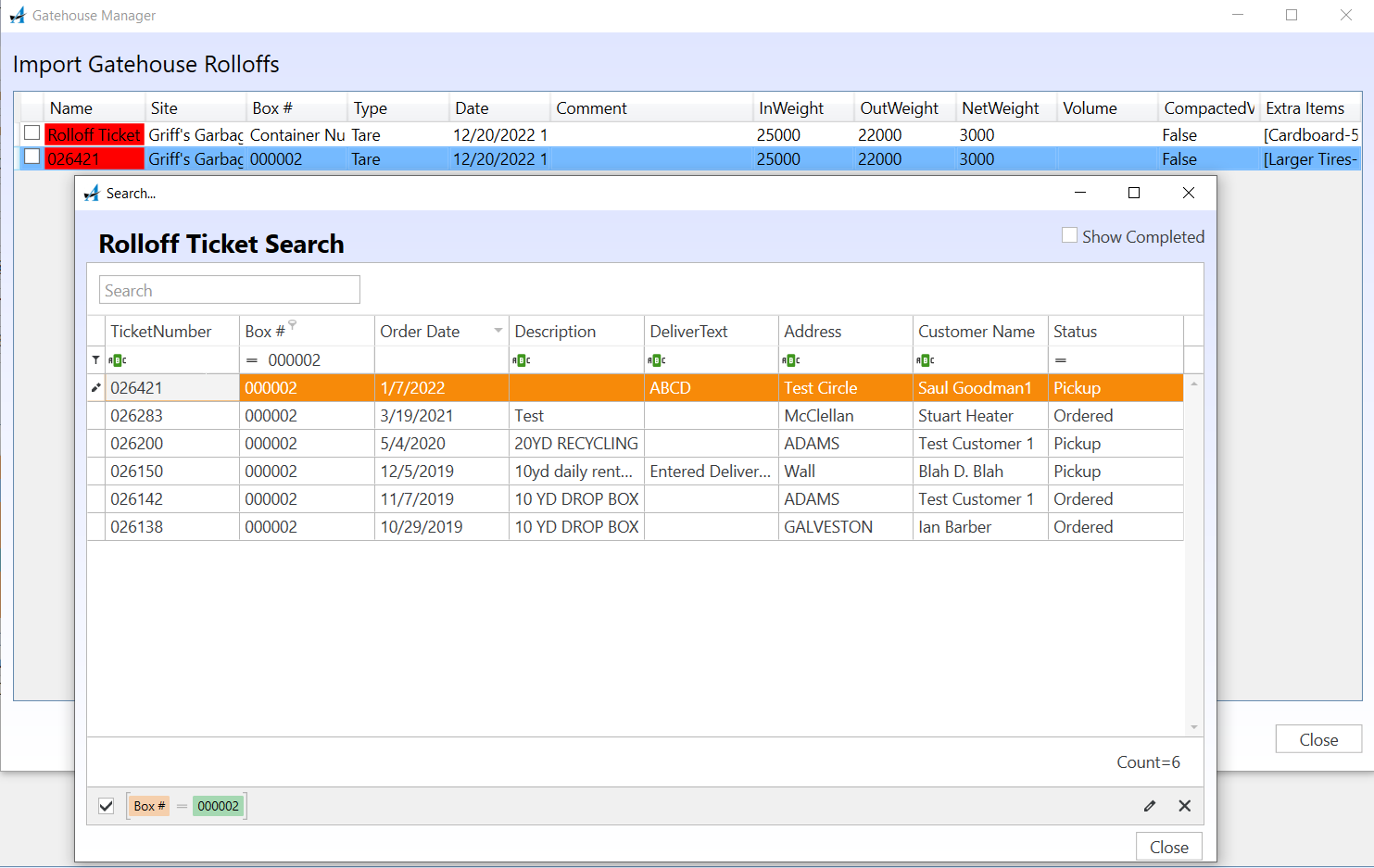Sort by the Customer Name column header
1374x868 pixels.
coord(976,332)
